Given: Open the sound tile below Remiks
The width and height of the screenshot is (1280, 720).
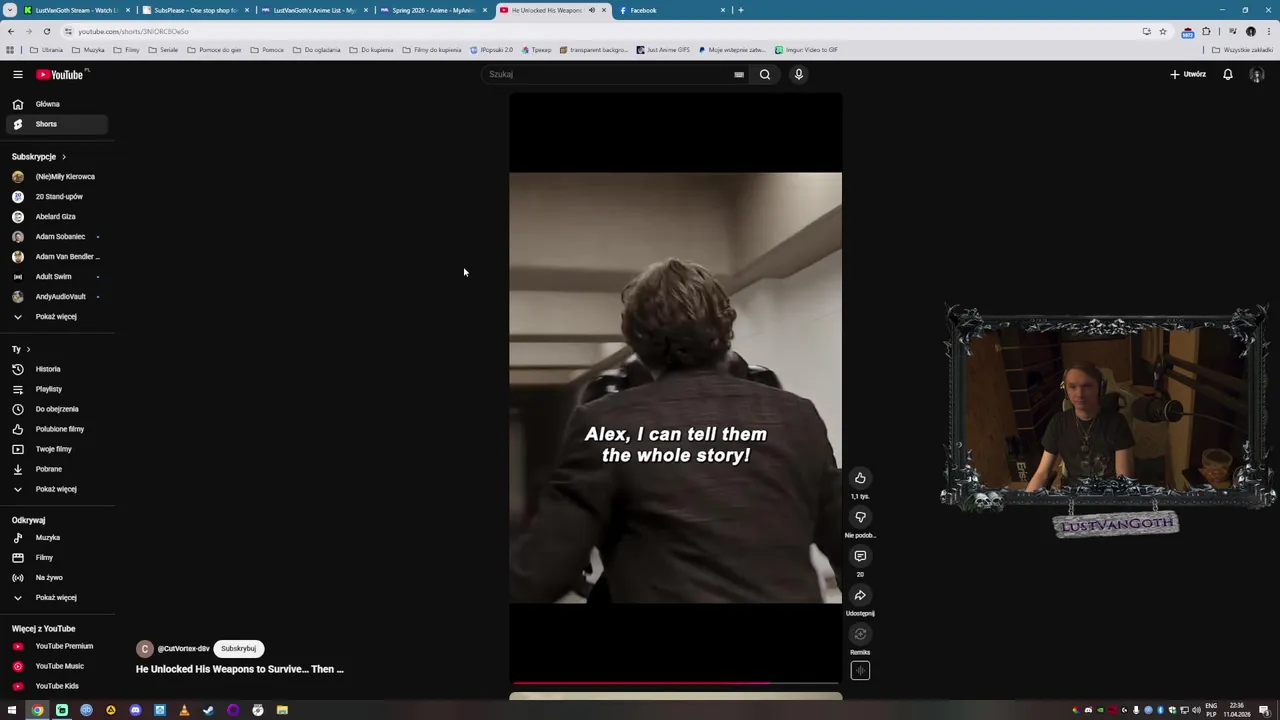Looking at the screenshot, I should point(860,671).
